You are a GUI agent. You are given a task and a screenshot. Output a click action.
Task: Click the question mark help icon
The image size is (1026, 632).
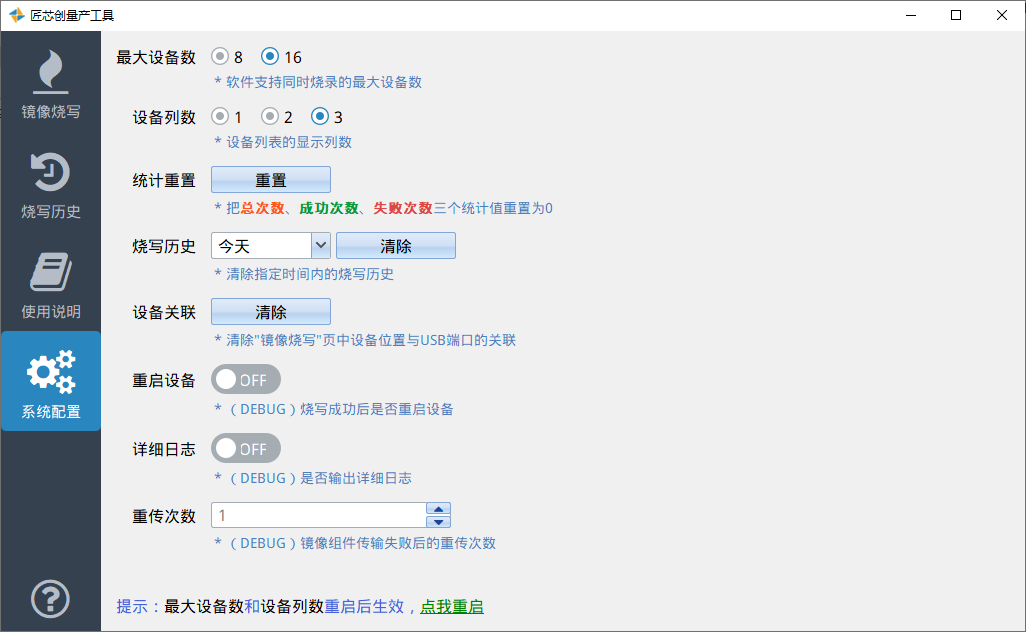click(x=50, y=599)
